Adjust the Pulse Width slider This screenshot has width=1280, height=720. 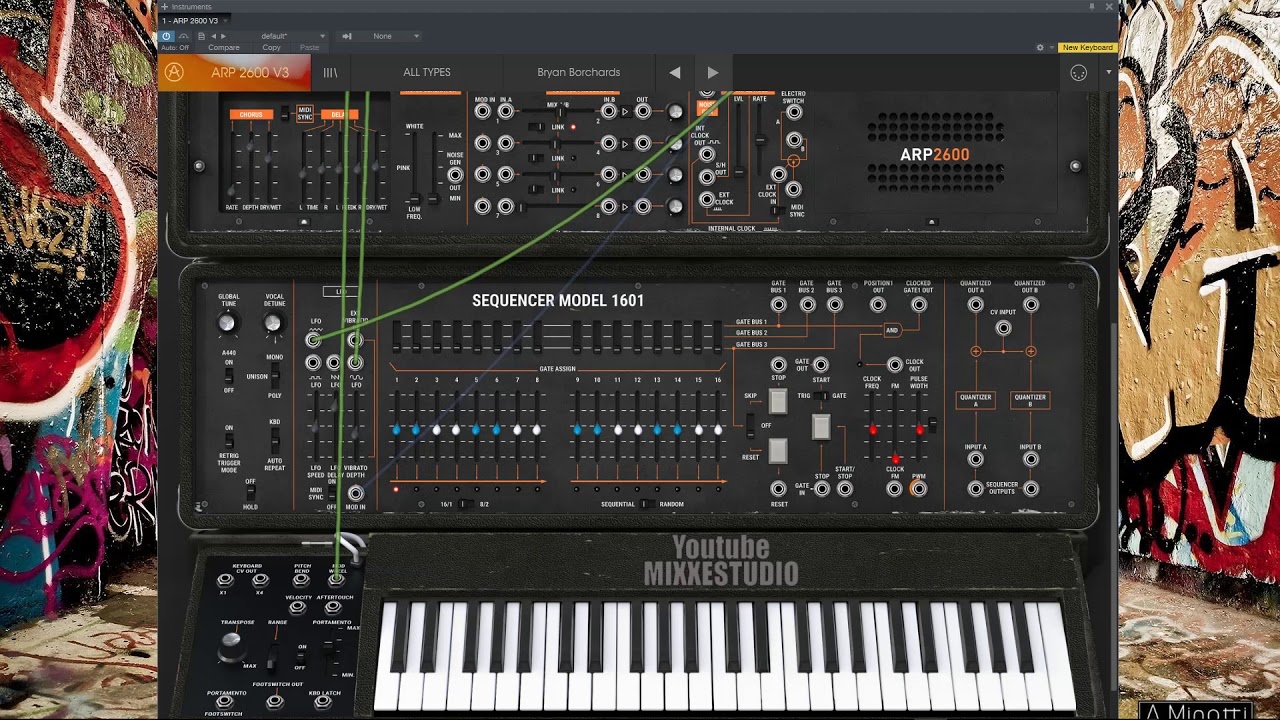pyautogui.click(x=919, y=429)
